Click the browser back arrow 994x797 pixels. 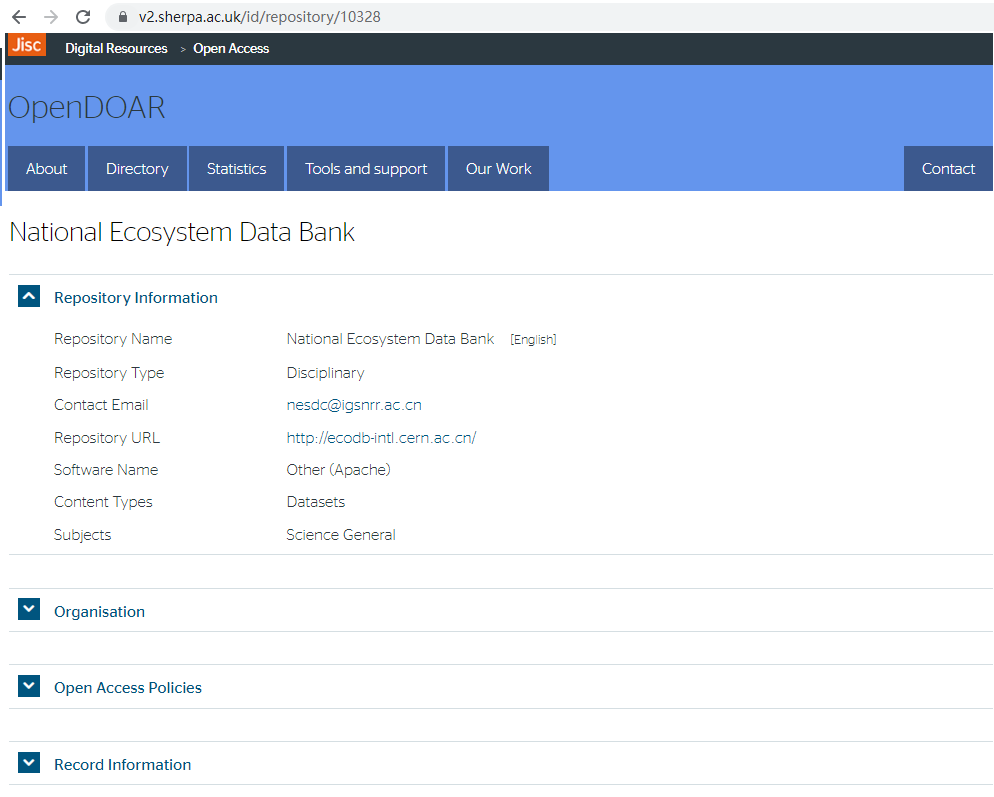pos(19,17)
